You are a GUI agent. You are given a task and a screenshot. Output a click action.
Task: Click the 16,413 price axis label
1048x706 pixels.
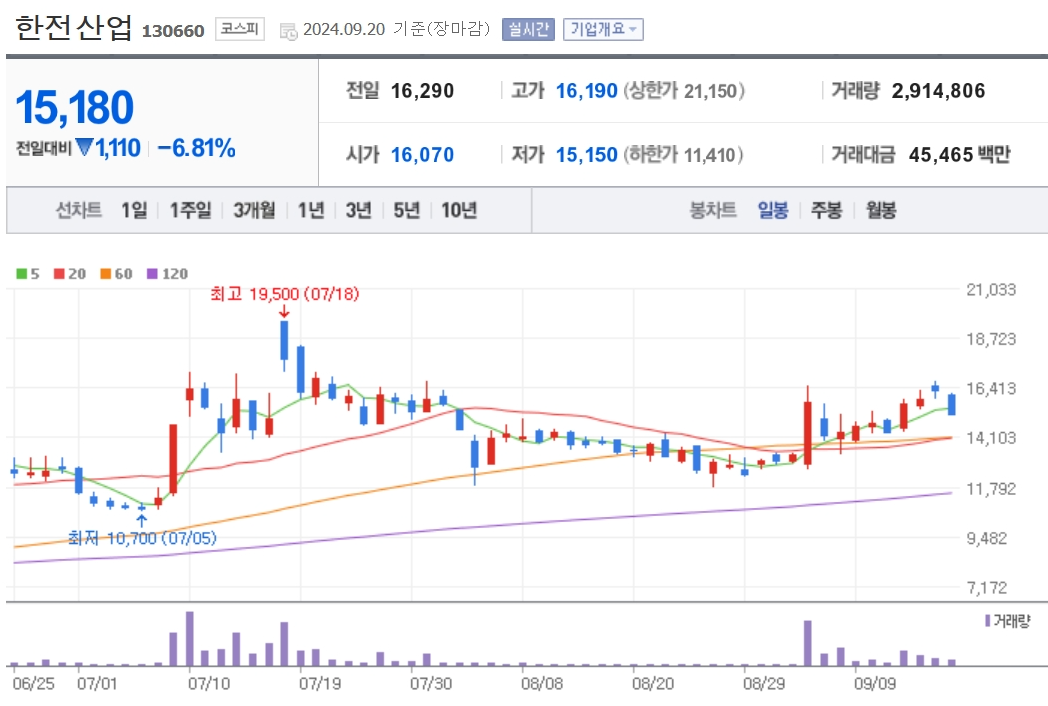point(991,389)
